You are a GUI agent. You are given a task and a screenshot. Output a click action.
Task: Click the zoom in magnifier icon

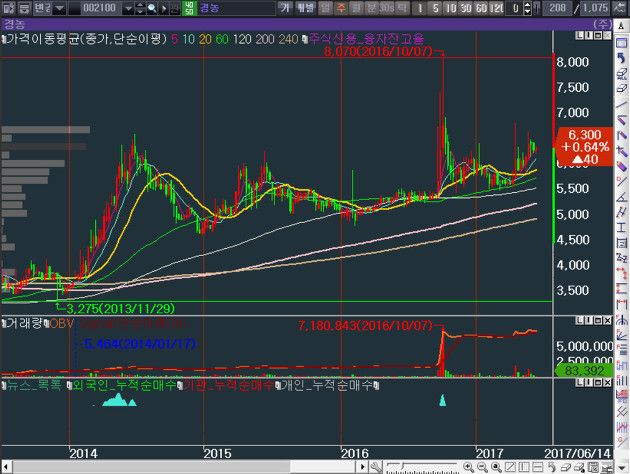(468, 467)
